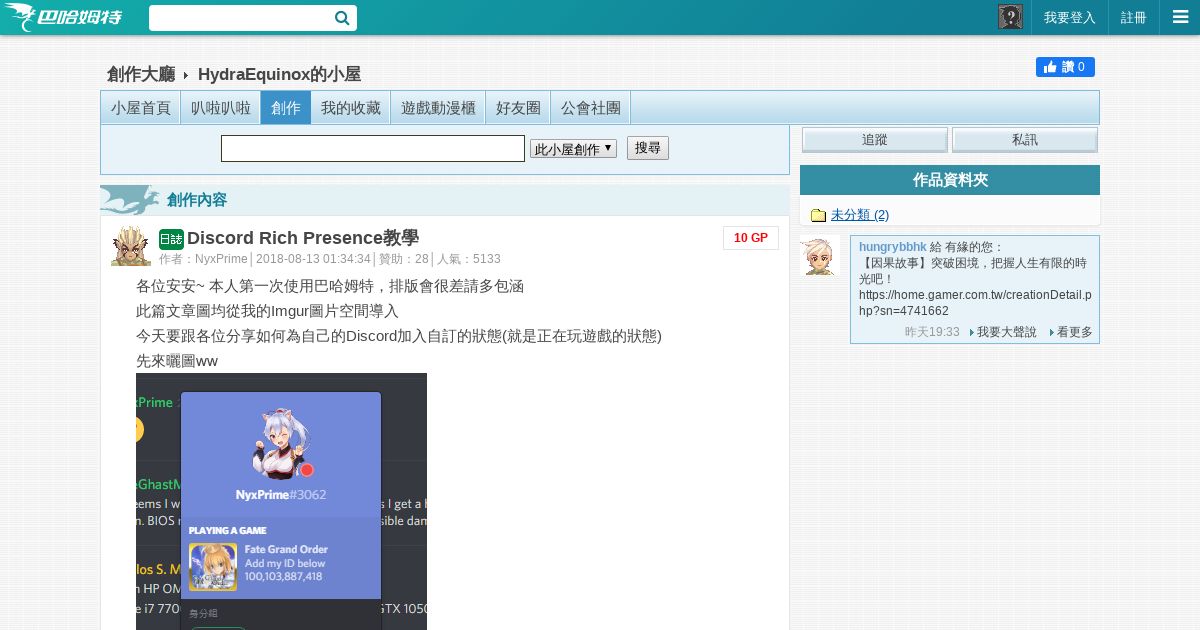Viewport: 1200px width, 630px height.
Task: Expand the 此小屋創作 dropdown
Action: pyautogui.click(x=573, y=149)
